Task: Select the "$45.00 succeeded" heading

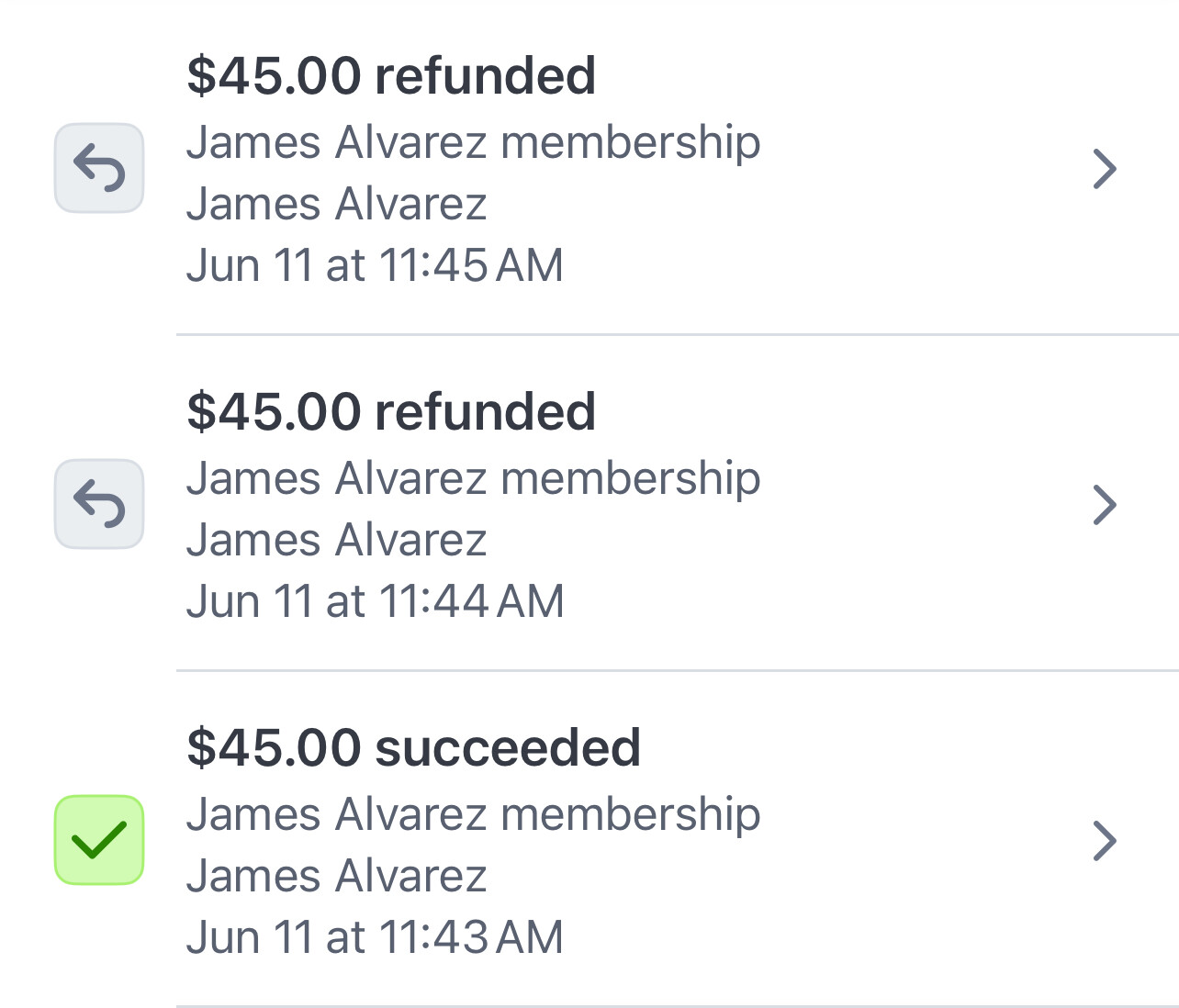Action: tap(413, 747)
